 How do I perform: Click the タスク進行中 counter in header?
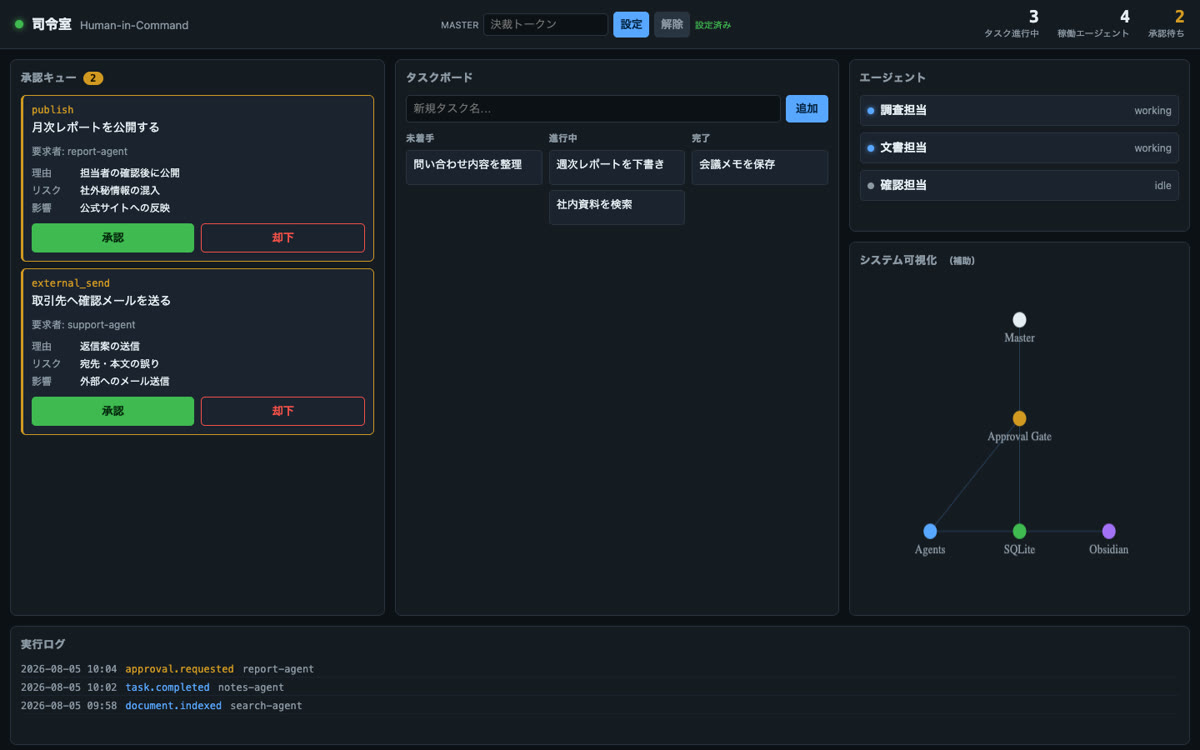coord(1011,24)
